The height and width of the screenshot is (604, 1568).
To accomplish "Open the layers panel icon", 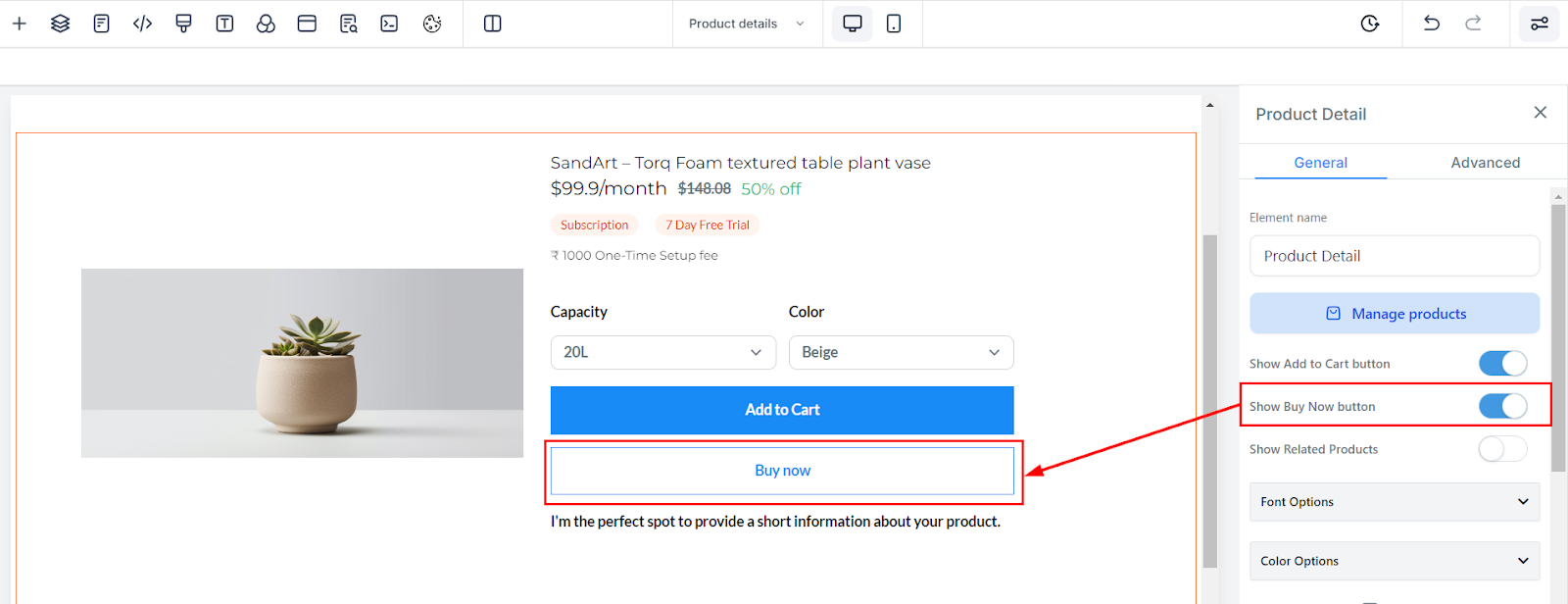I will (60, 24).
